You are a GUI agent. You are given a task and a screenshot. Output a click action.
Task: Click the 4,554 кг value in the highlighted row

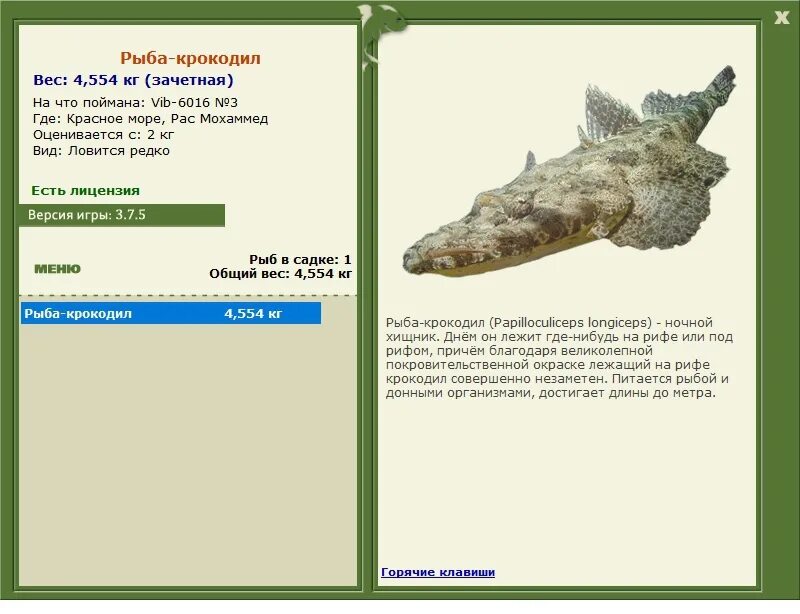point(253,313)
